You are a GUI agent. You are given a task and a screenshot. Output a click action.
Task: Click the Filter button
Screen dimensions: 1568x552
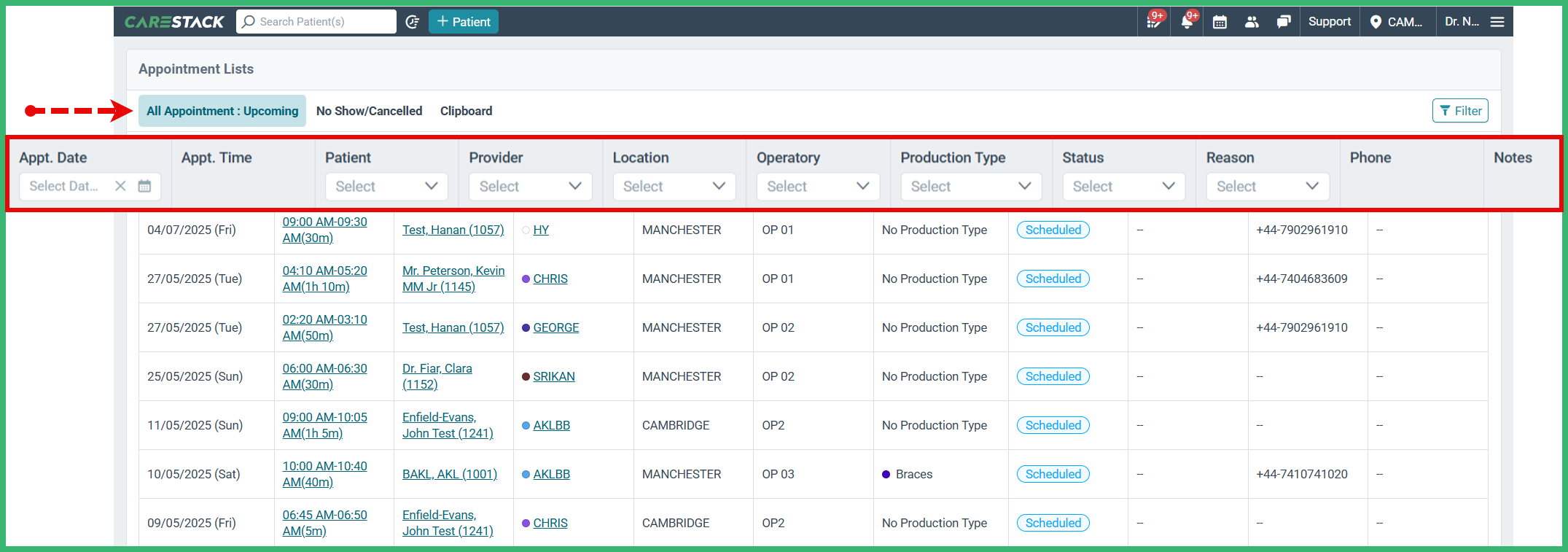1460,111
